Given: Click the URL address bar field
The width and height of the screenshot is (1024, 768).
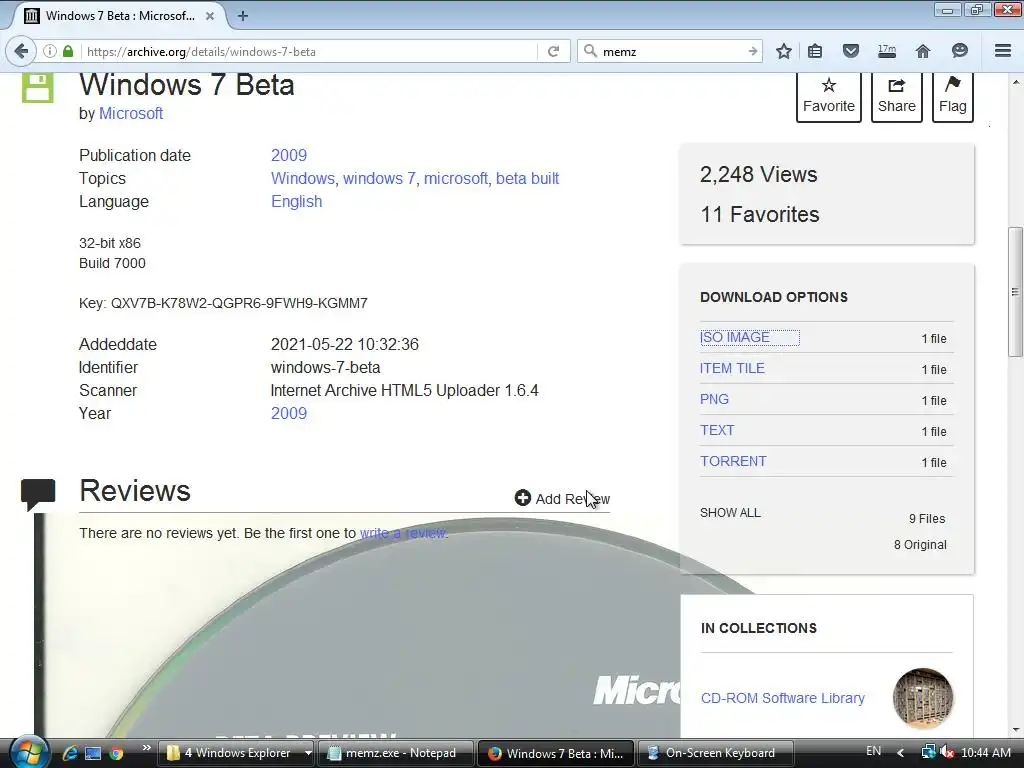Looking at the screenshot, I should [x=307, y=51].
